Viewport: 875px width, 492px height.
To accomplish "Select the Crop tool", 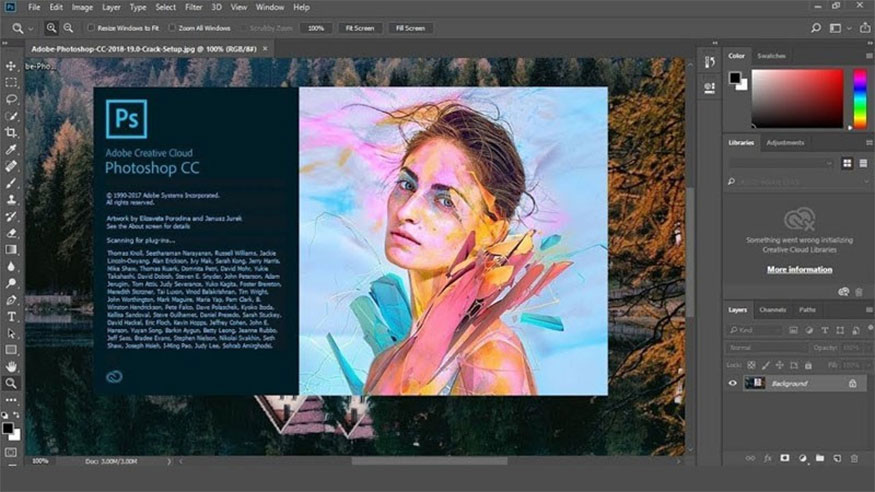I will coord(11,133).
